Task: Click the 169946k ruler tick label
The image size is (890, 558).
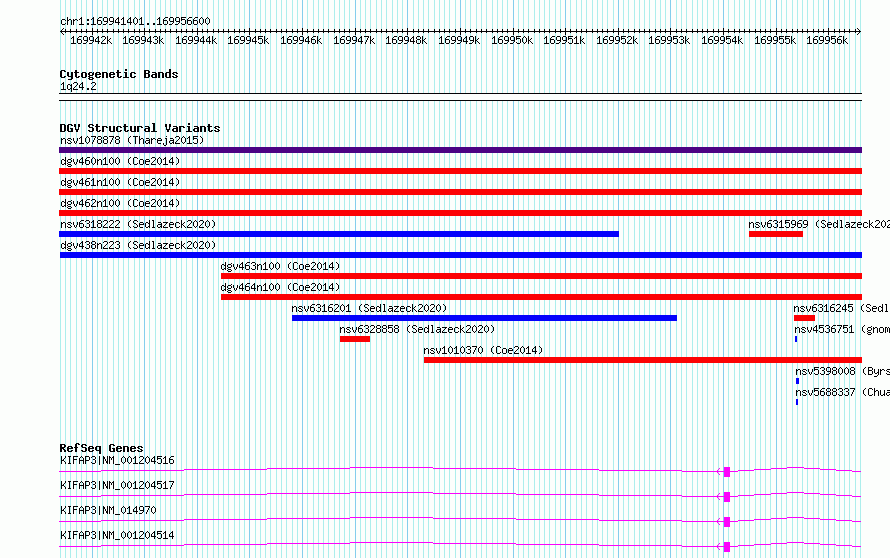Action: point(301,40)
